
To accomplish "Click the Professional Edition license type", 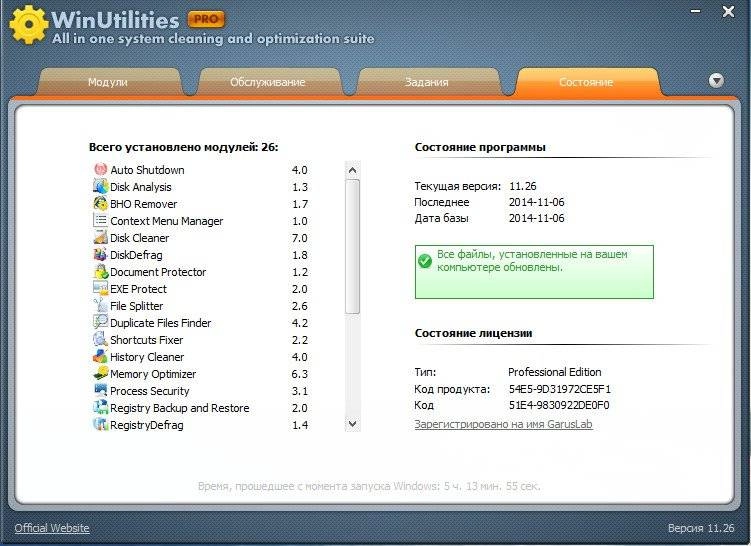I will 555,372.
